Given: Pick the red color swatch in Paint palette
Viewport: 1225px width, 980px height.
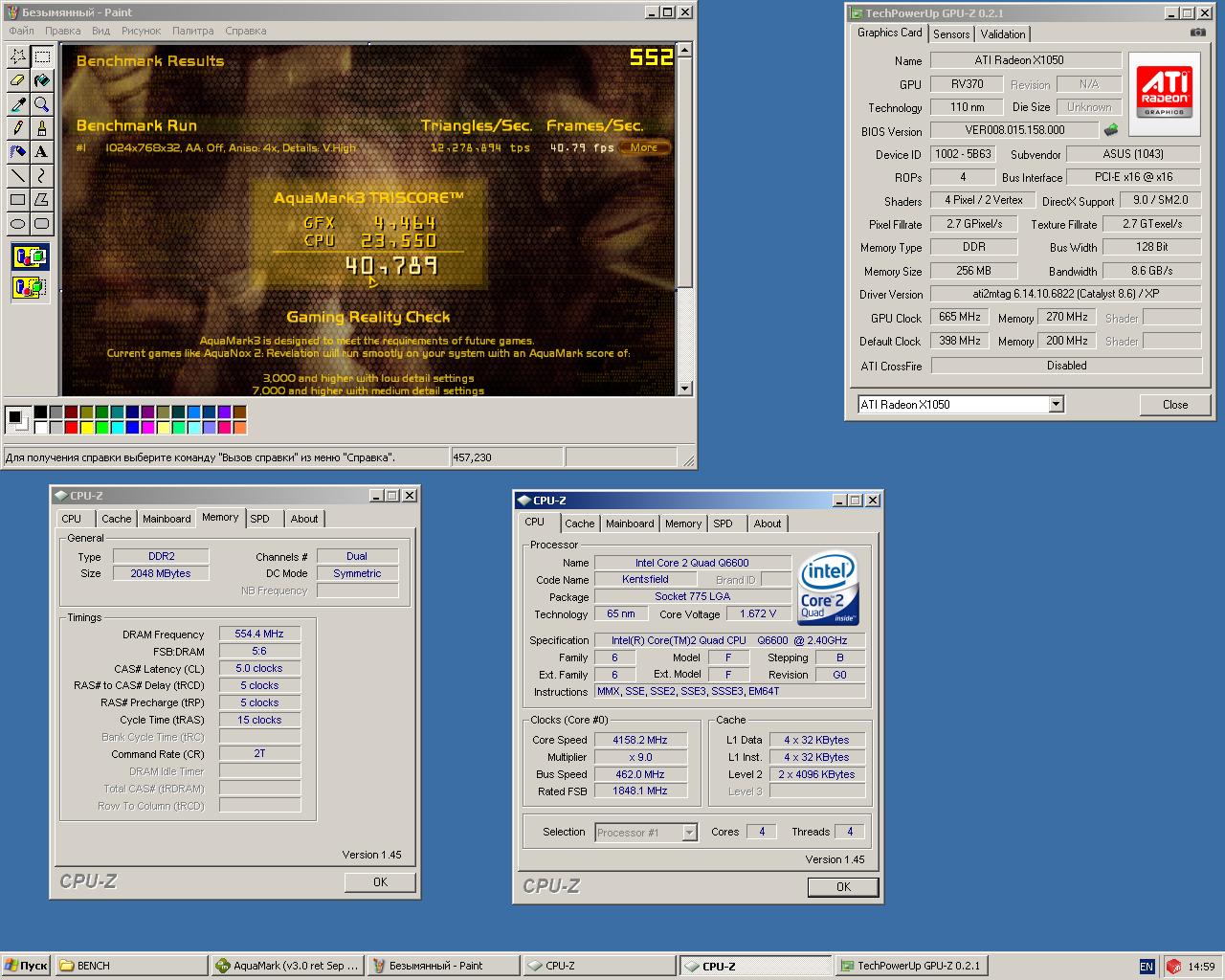Looking at the screenshot, I should coord(72,427).
